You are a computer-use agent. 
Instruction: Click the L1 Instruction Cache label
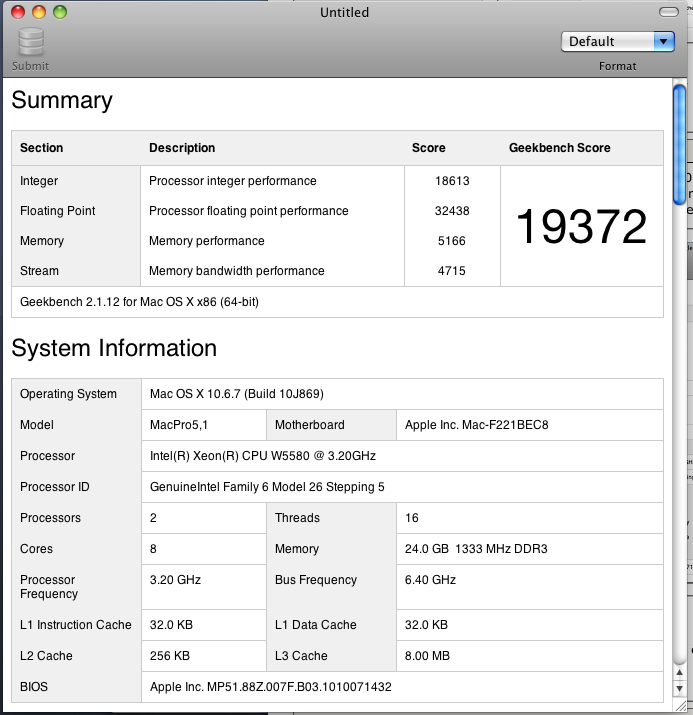pos(76,624)
